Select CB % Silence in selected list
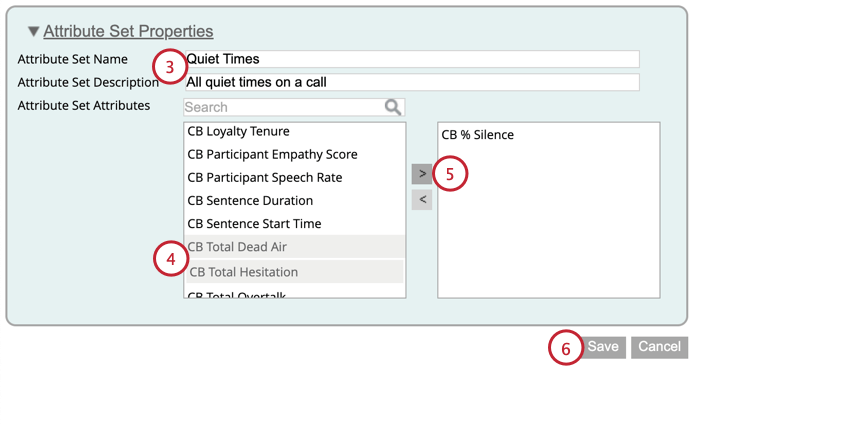 478,135
